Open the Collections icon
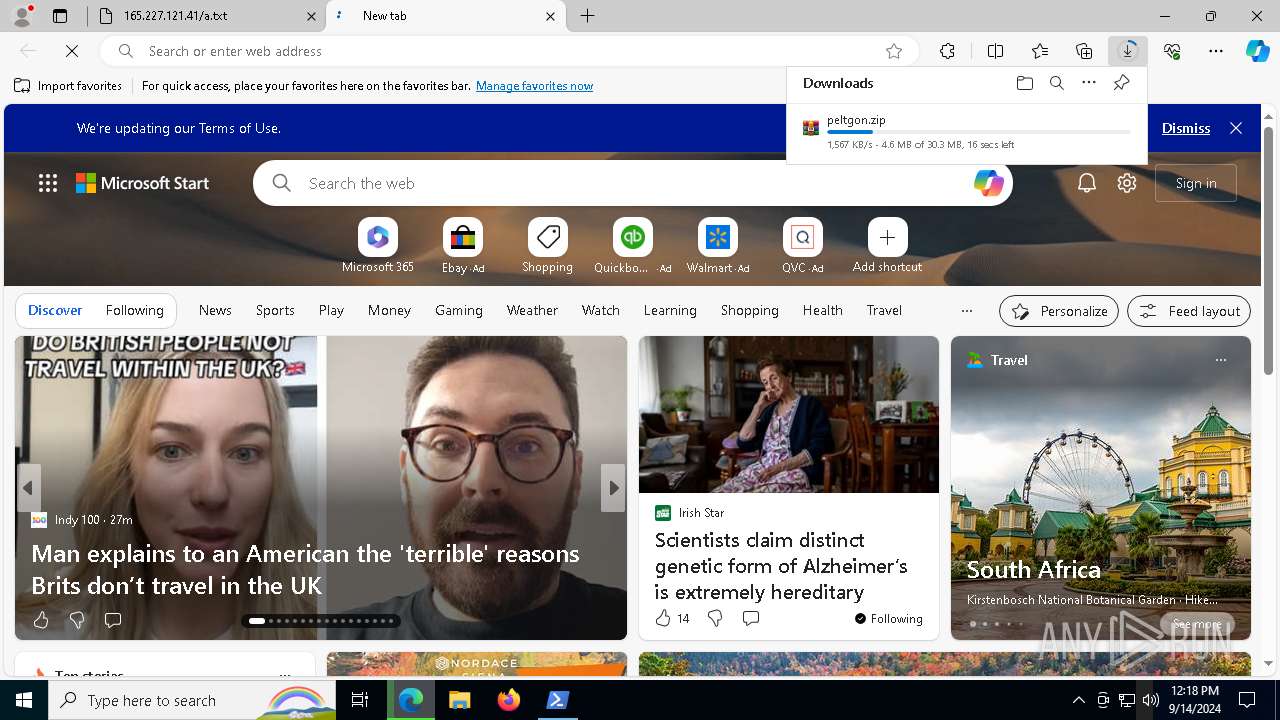Screen dimensions: 1280x720 pos(1084,51)
